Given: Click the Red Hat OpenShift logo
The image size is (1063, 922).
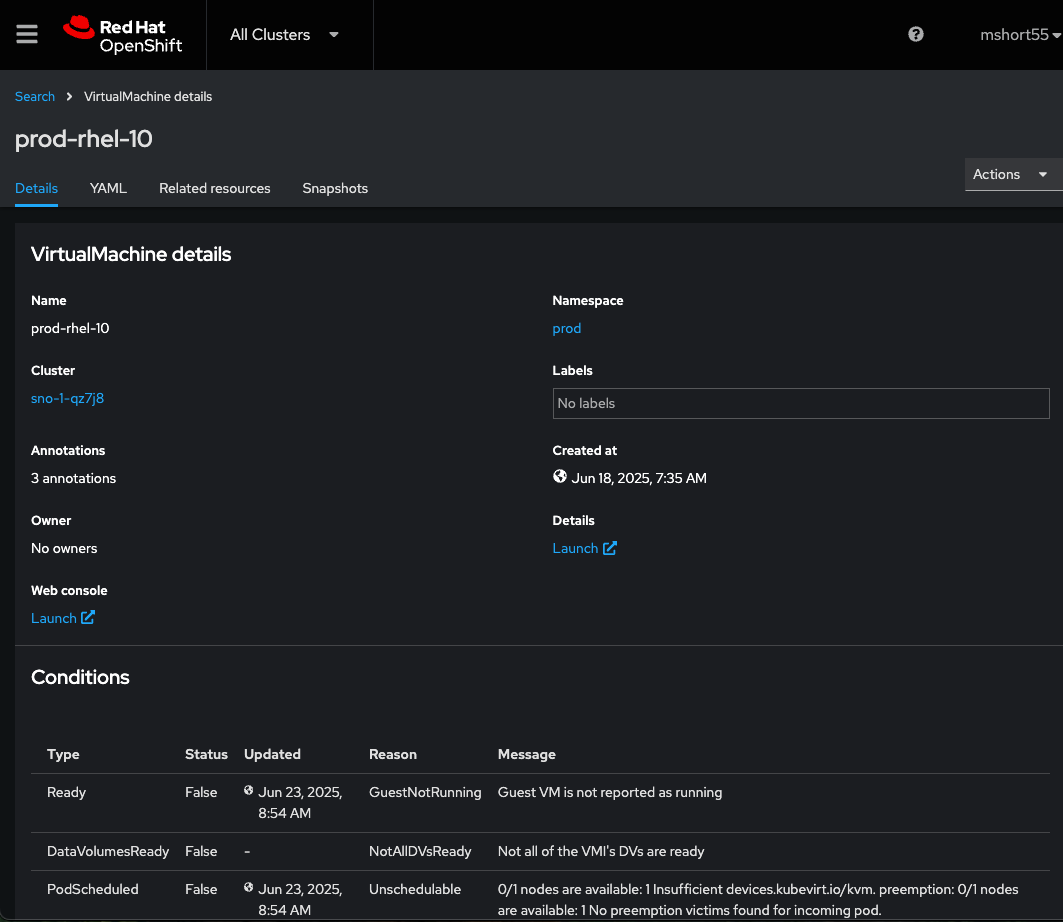Looking at the screenshot, I should point(123,34).
